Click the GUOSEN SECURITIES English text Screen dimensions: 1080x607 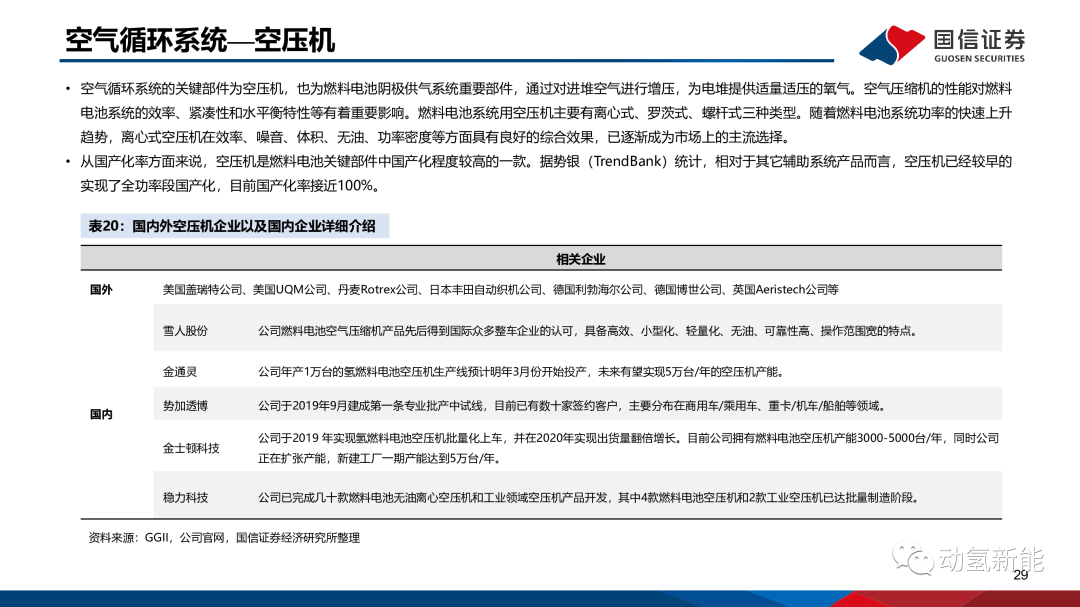pos(979,59)
